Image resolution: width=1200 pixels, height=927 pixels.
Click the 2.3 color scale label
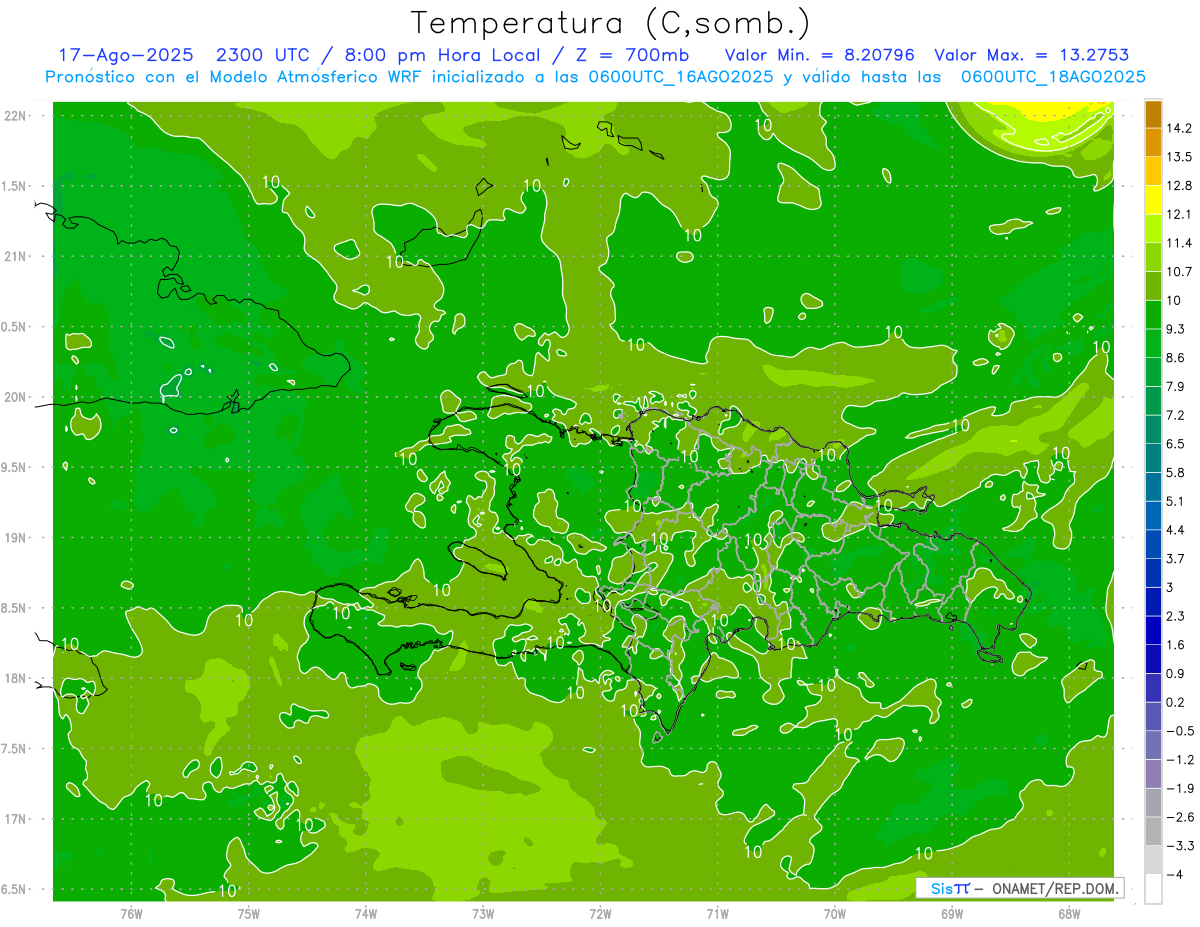tap(1177, 616)
